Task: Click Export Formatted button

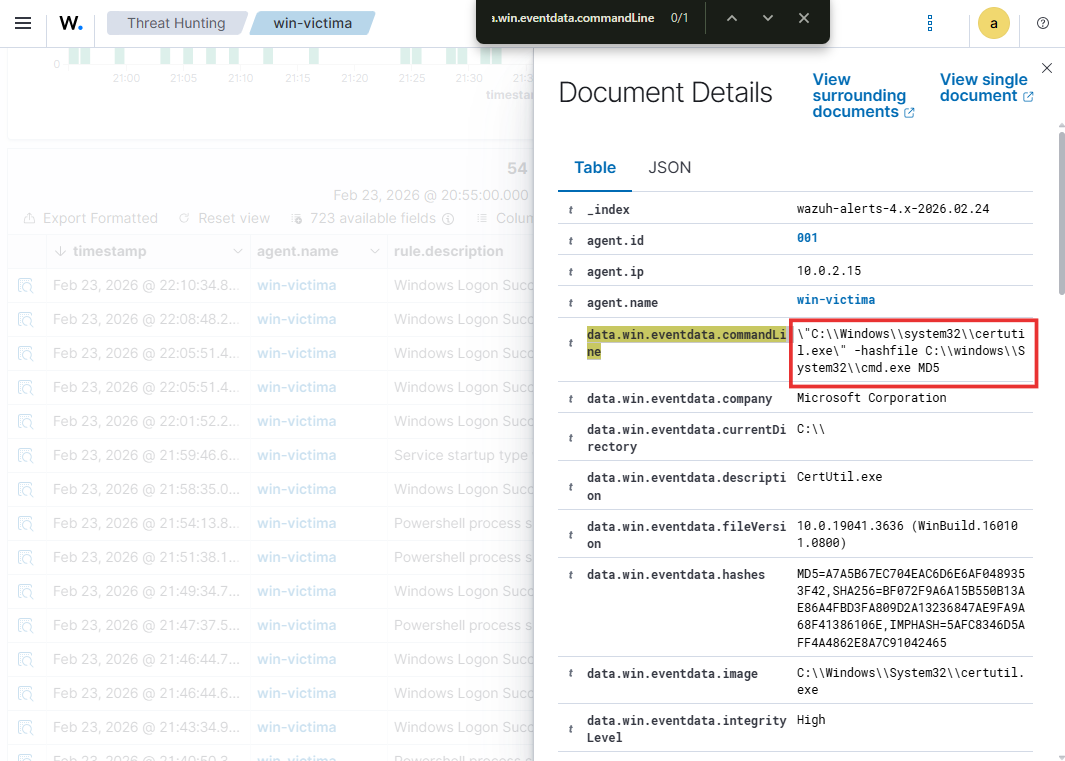Action: point(90,218)
